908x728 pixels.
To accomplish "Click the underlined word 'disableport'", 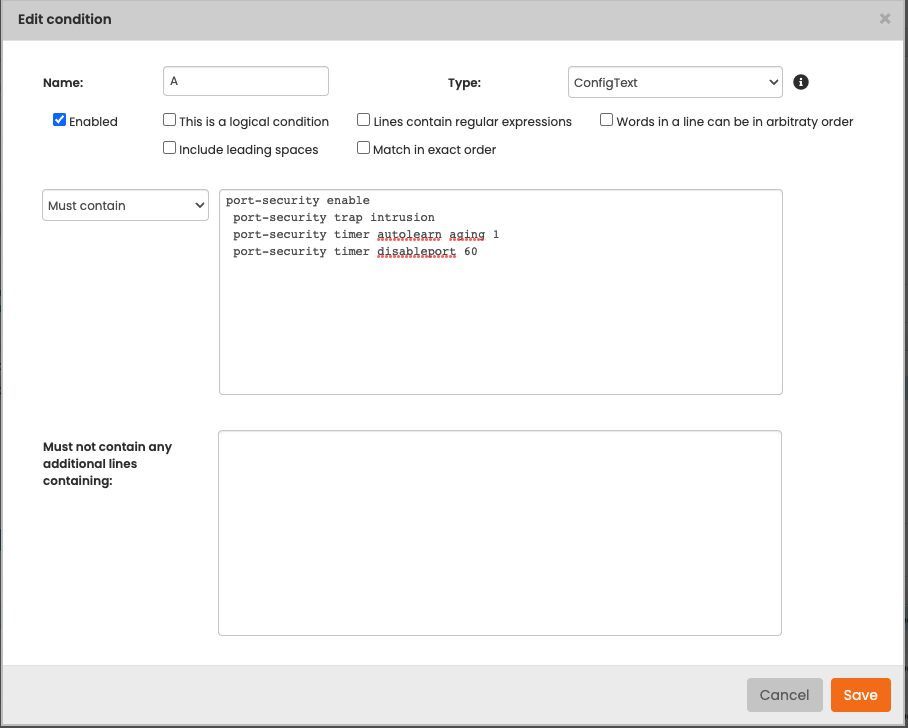I will pyautogui.click(x=416, y=252).
